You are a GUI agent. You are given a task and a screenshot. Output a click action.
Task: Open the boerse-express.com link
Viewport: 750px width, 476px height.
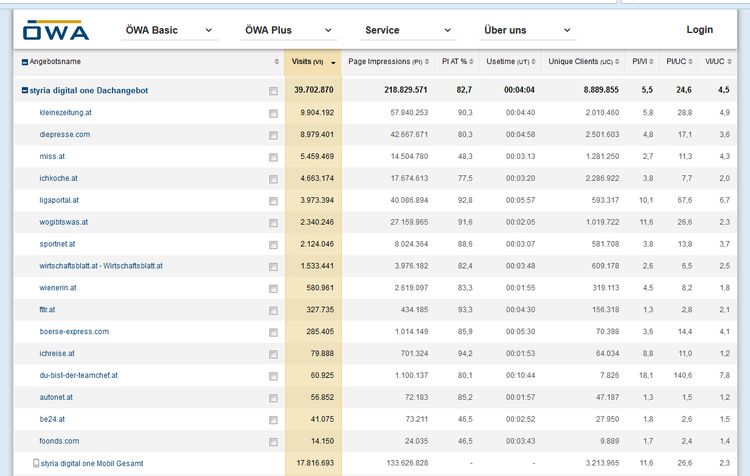74,331
